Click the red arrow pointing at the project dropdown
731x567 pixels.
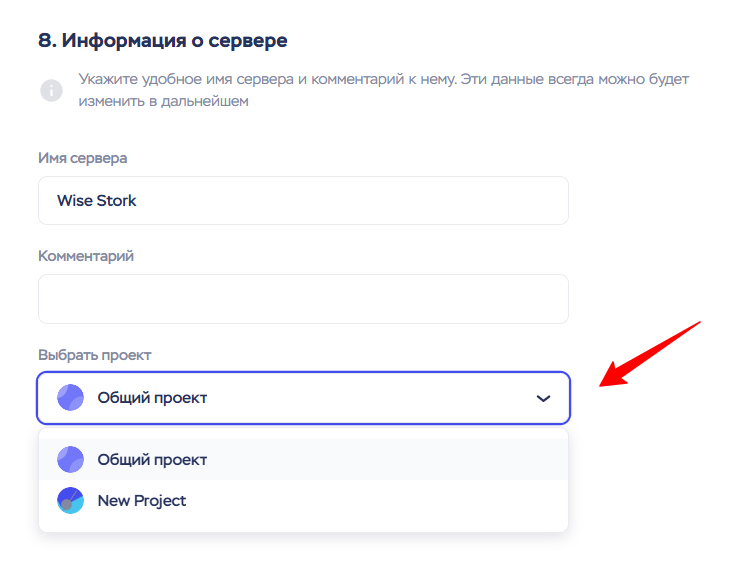[x=652, y=355]
